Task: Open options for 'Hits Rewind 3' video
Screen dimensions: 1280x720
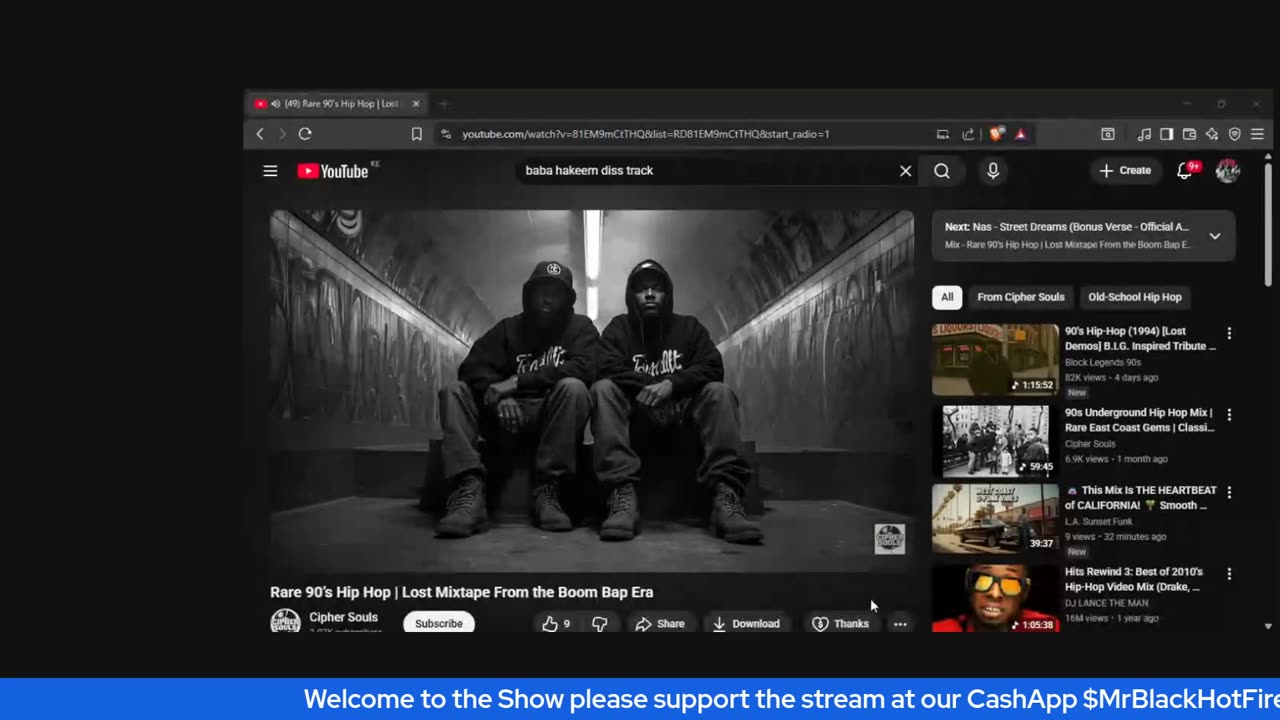Action: pos(1229,574)
